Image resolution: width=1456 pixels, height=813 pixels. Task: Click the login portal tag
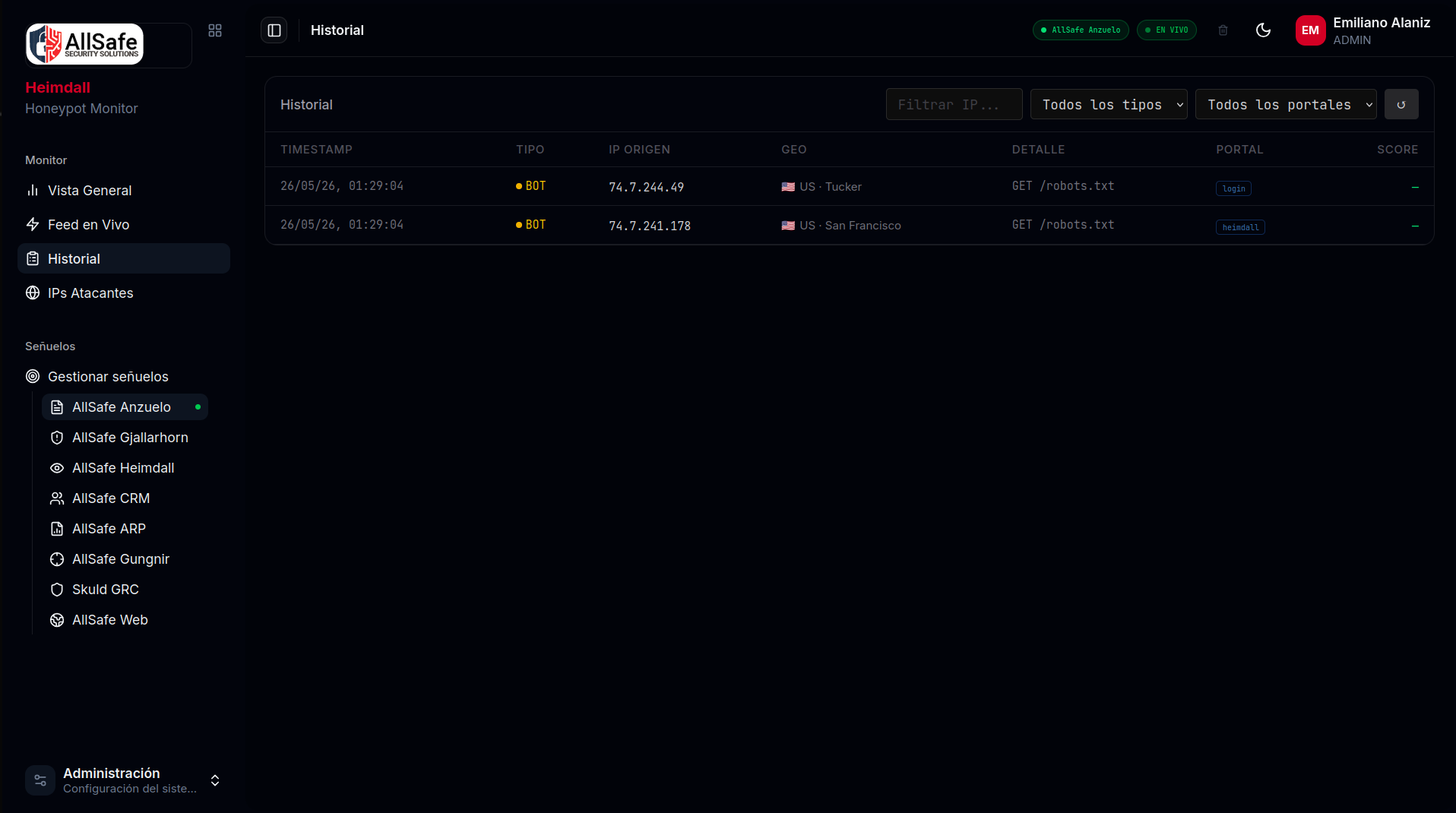1233,188
